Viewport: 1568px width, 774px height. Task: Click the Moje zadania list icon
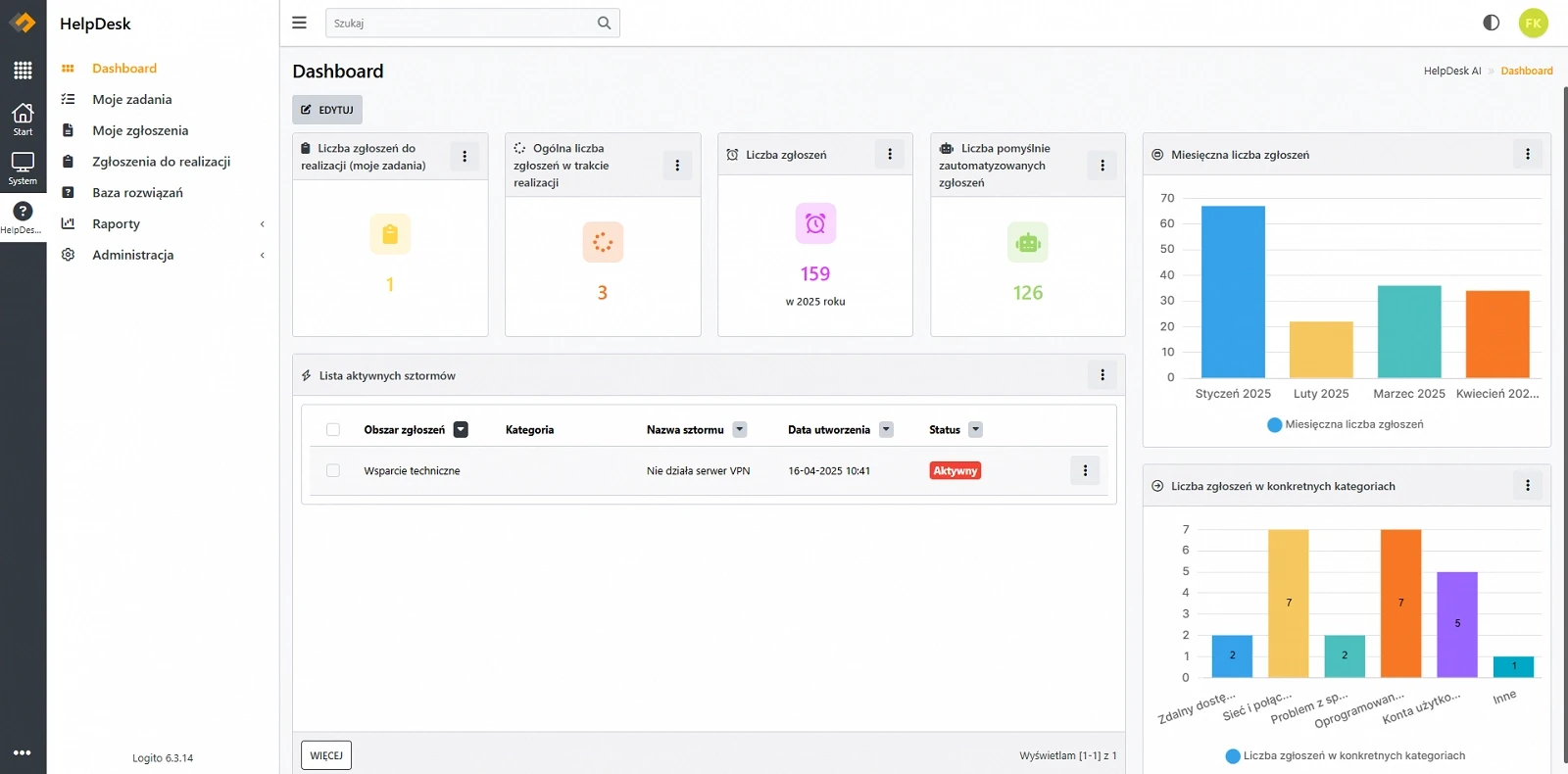click(68, 99)
